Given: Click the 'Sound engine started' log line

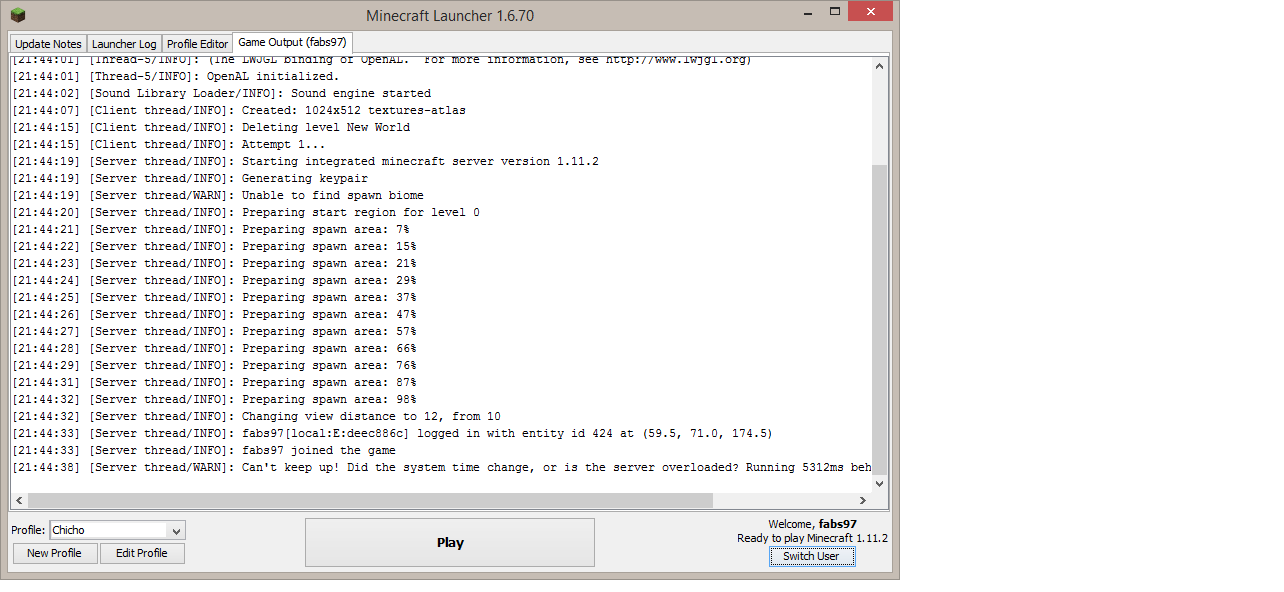Looking at the screenshot, I should tap(222, 93).
